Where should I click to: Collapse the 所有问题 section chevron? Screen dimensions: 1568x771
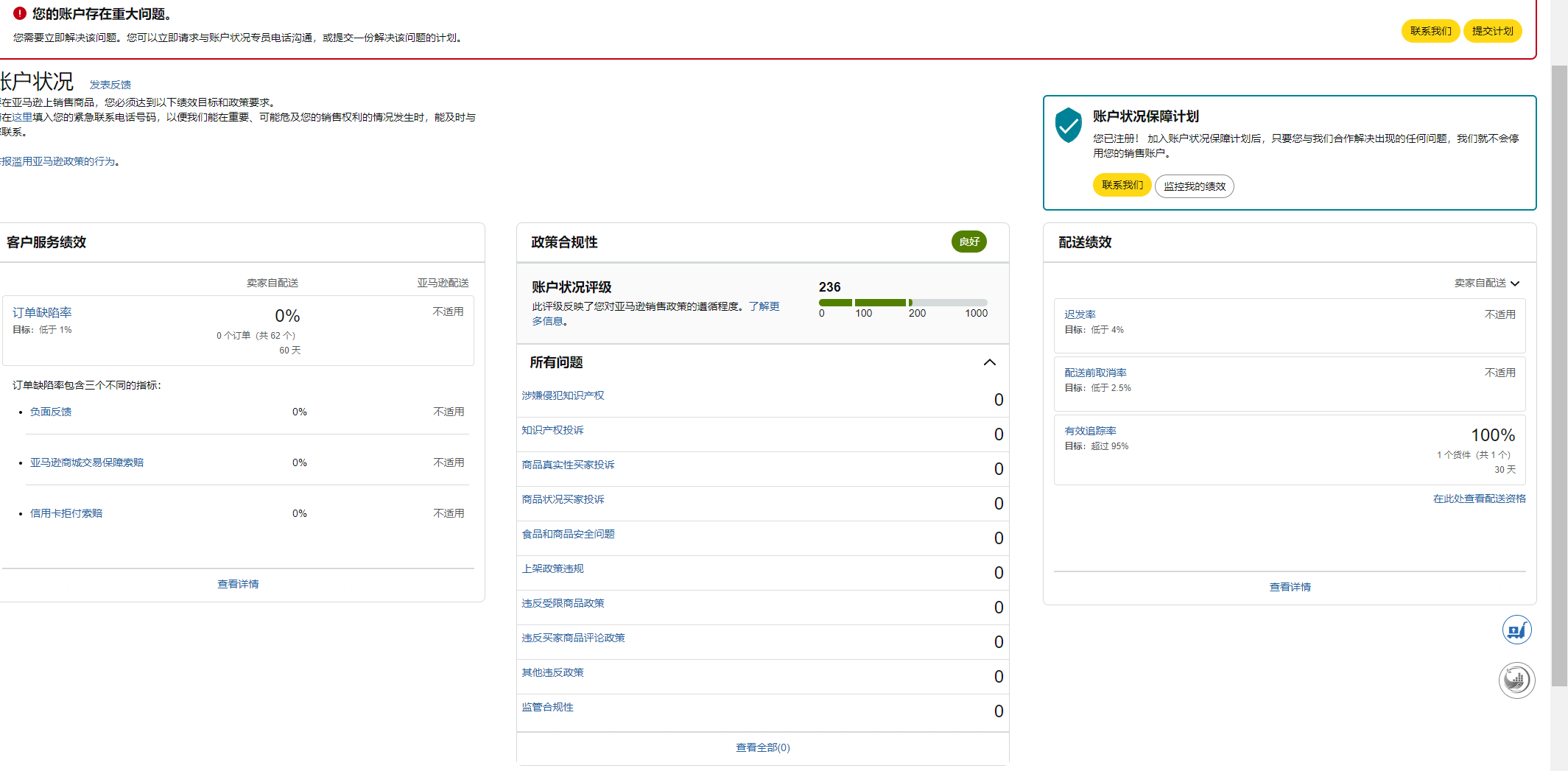coord(989,362)
